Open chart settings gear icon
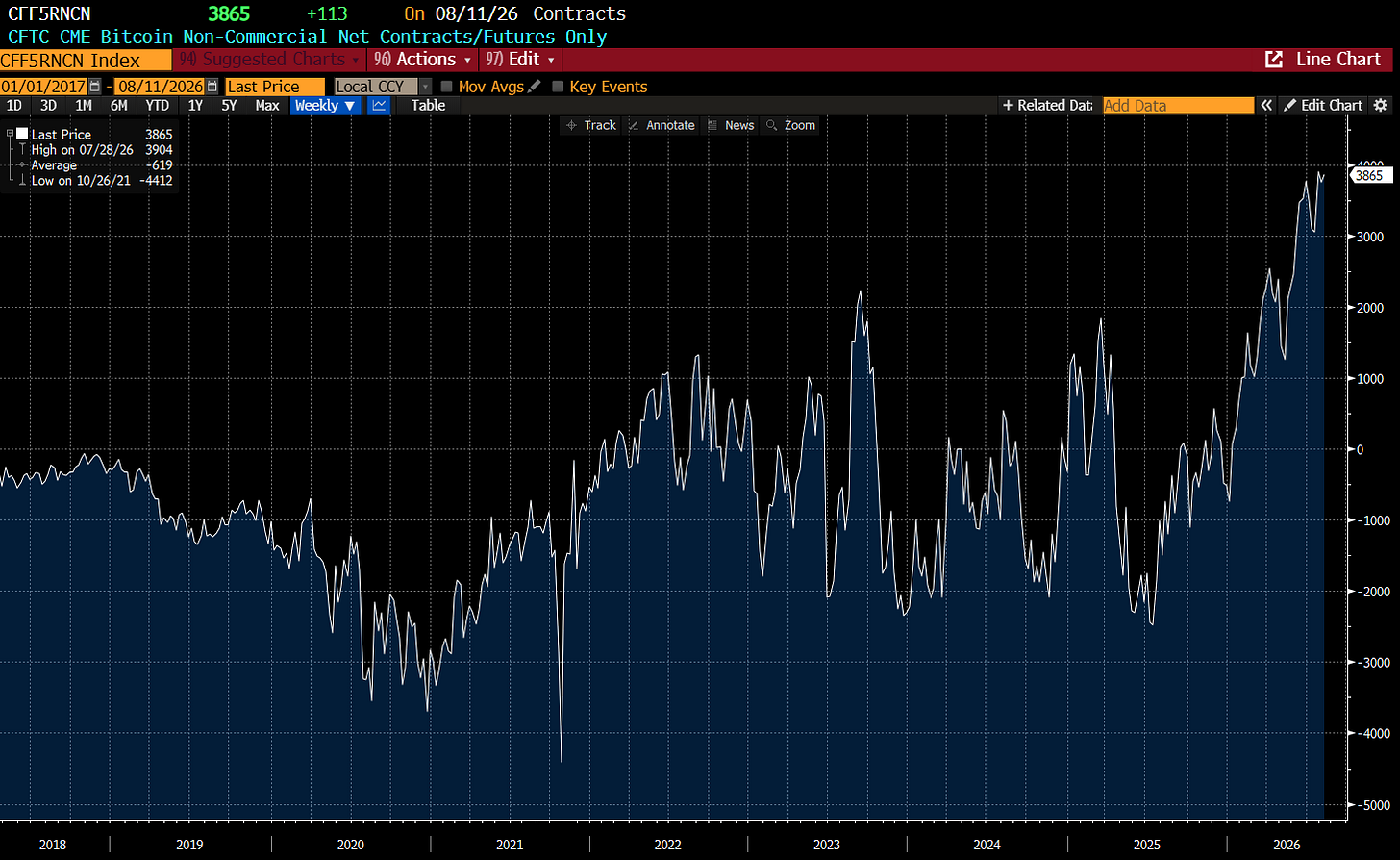 coord(1381,106)
